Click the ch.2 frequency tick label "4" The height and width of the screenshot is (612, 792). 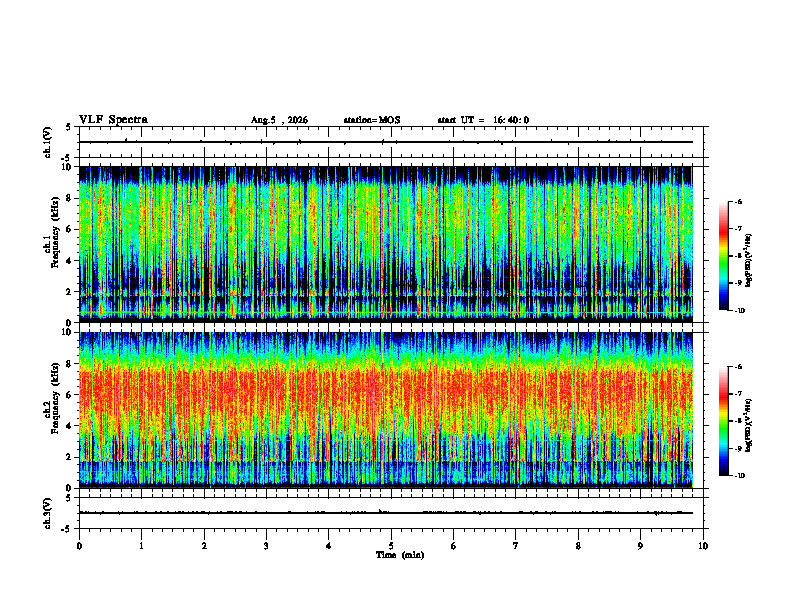coord(69,426)
